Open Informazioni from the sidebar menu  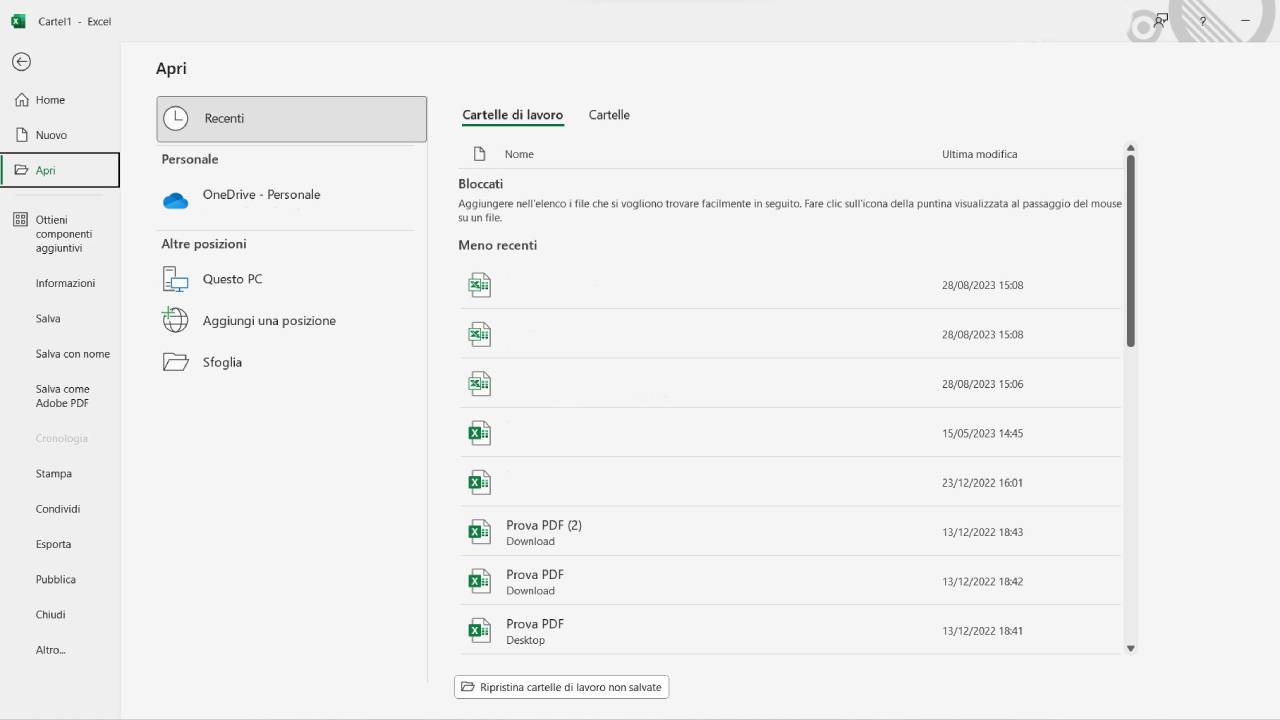65,283
